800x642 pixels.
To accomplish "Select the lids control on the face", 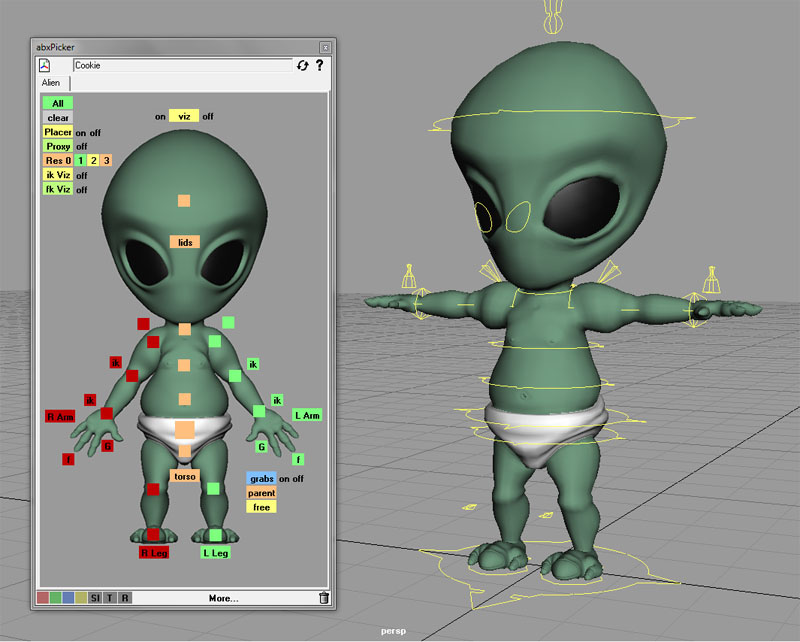I will (x=184, y=242).
